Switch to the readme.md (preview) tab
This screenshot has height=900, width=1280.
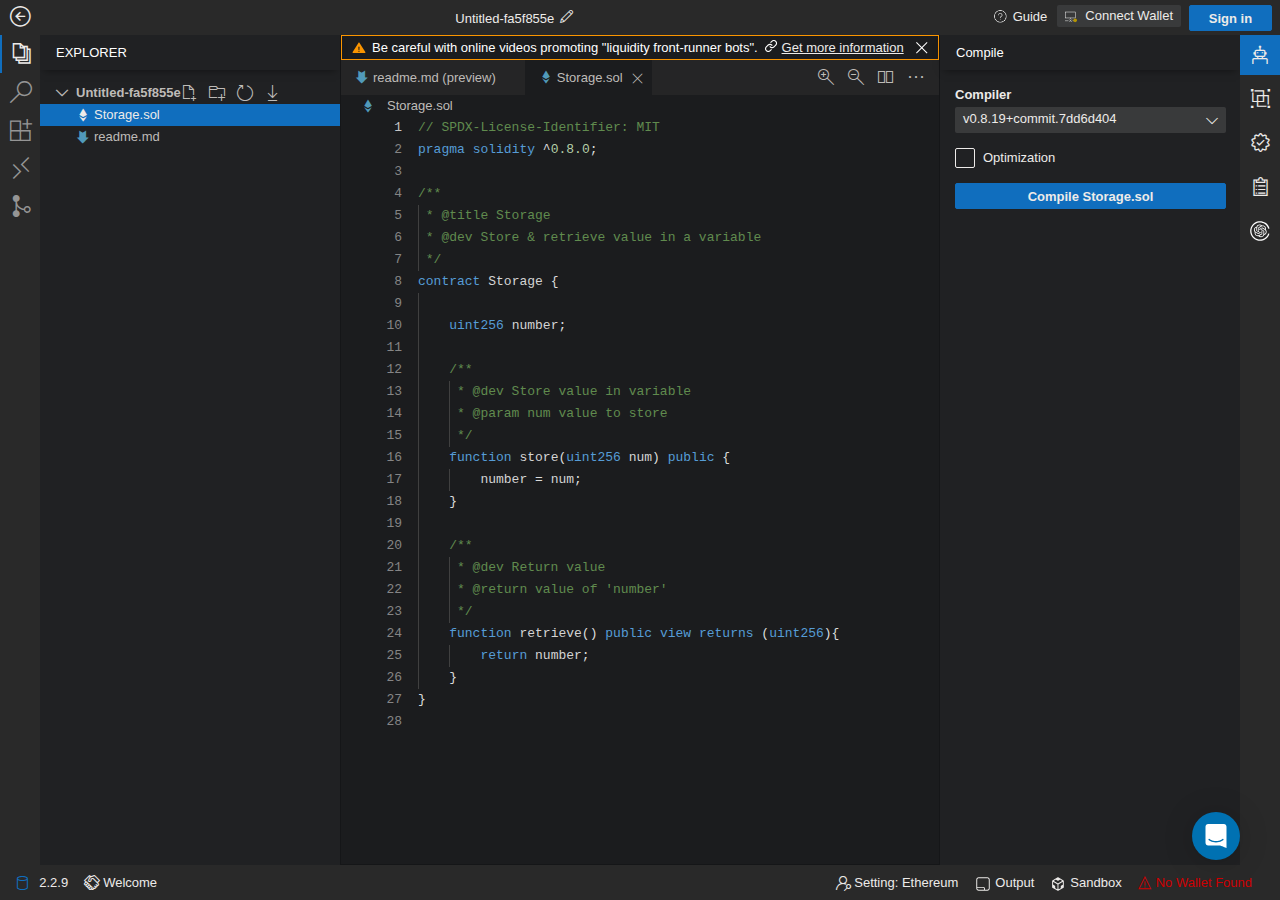[433, 78]
